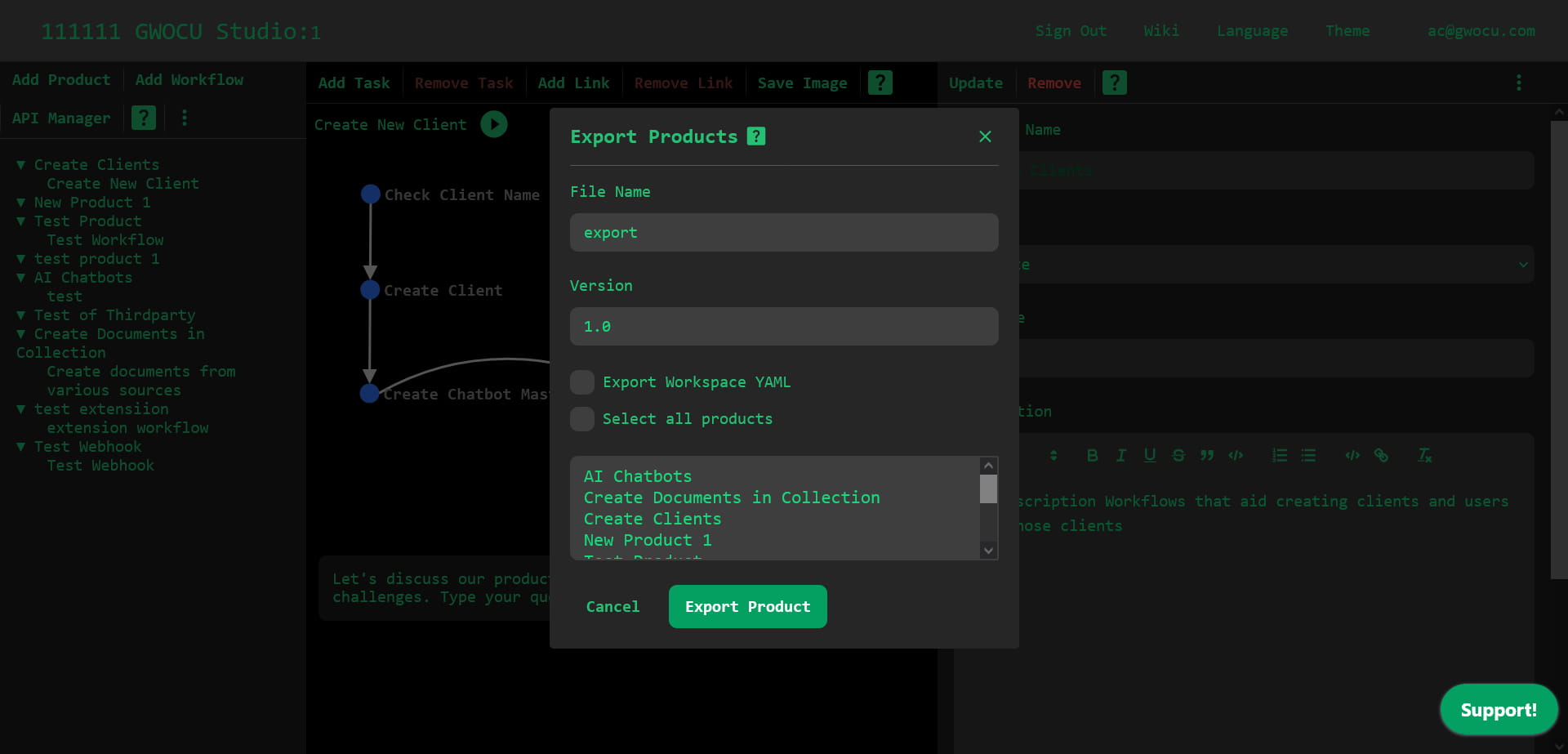Image resolution: width=1568 pixels, height=754 pixels.
Task: Click Remove Link in workflow toolbar
Action: point(684,83)
